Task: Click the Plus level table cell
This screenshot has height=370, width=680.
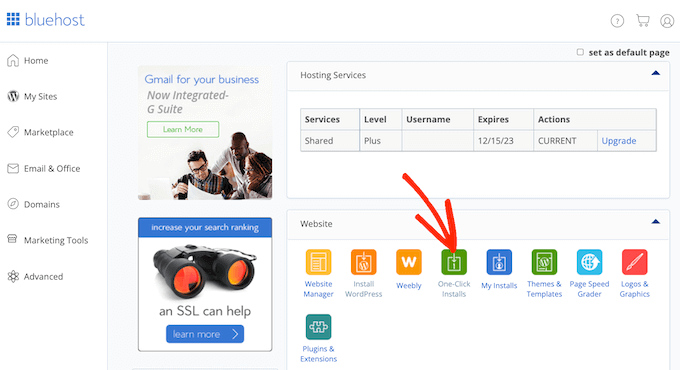Action: (381, 141)
